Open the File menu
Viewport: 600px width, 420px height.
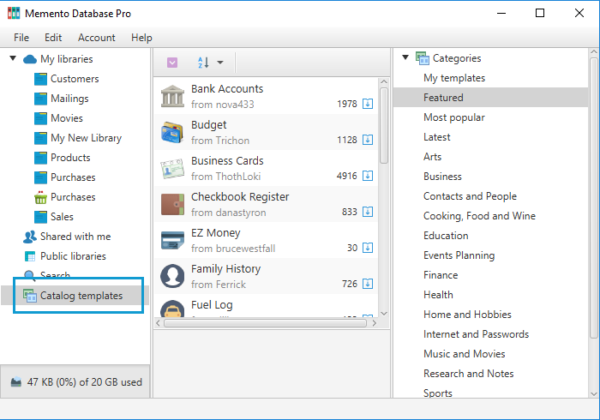click(21, 37)
